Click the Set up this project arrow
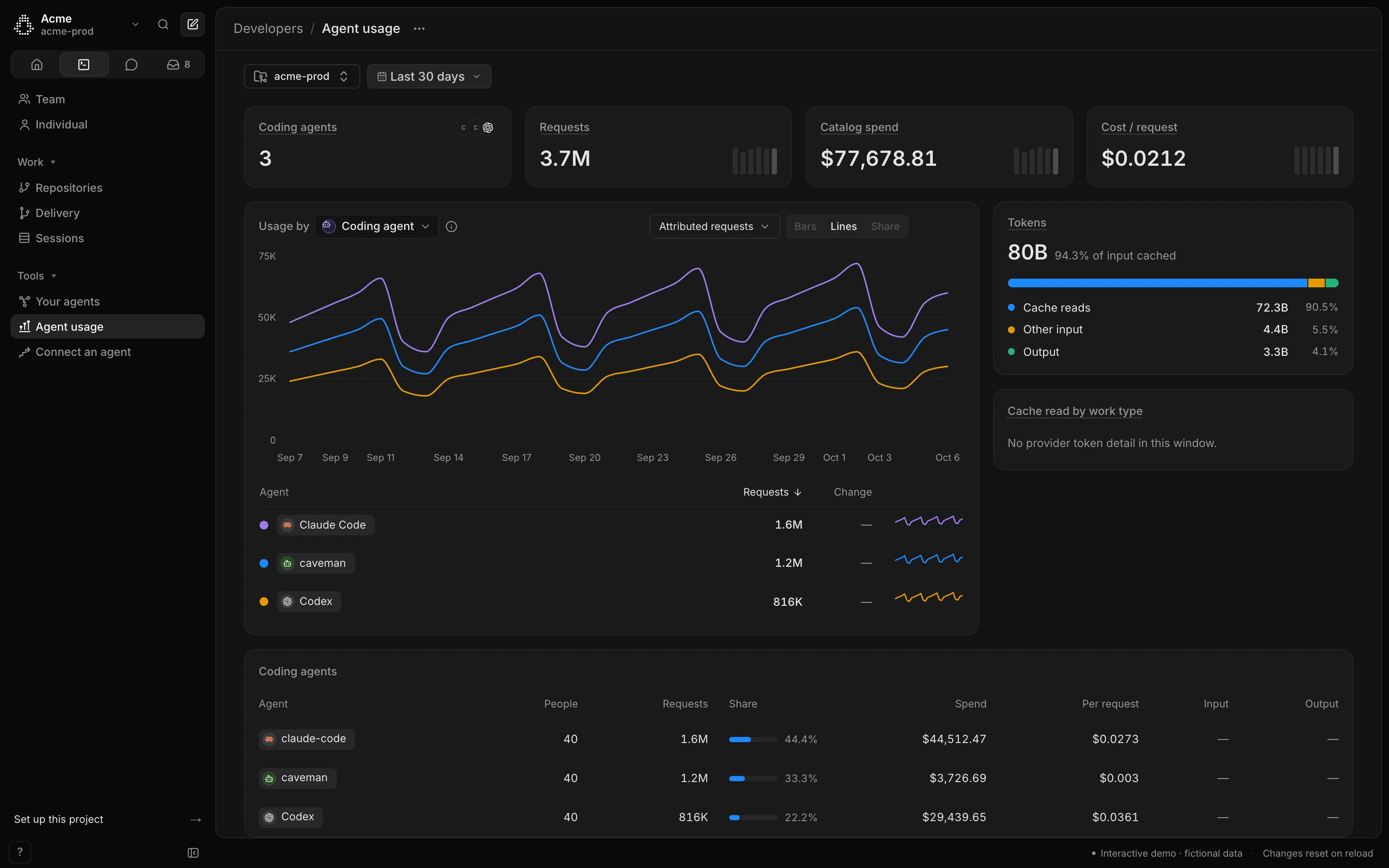Viewport: 1389px width, 868px height. pyautogui.click(x=196, y=820)
